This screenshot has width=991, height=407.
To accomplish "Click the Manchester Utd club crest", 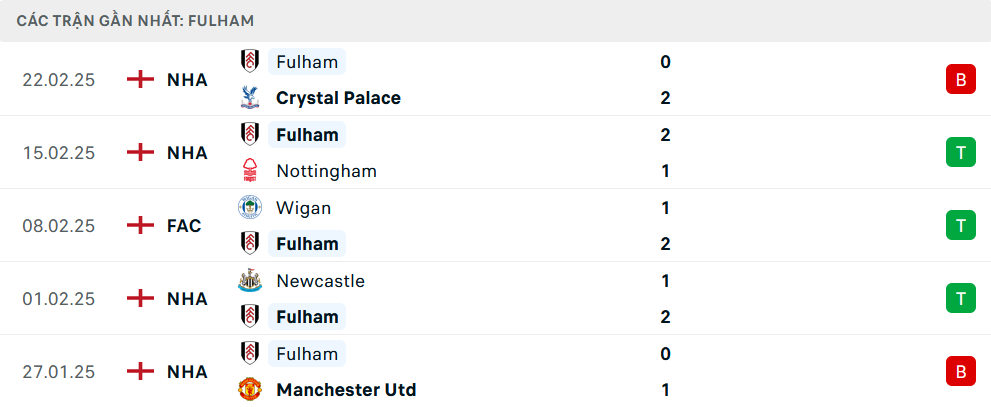I will pos(249,390).
